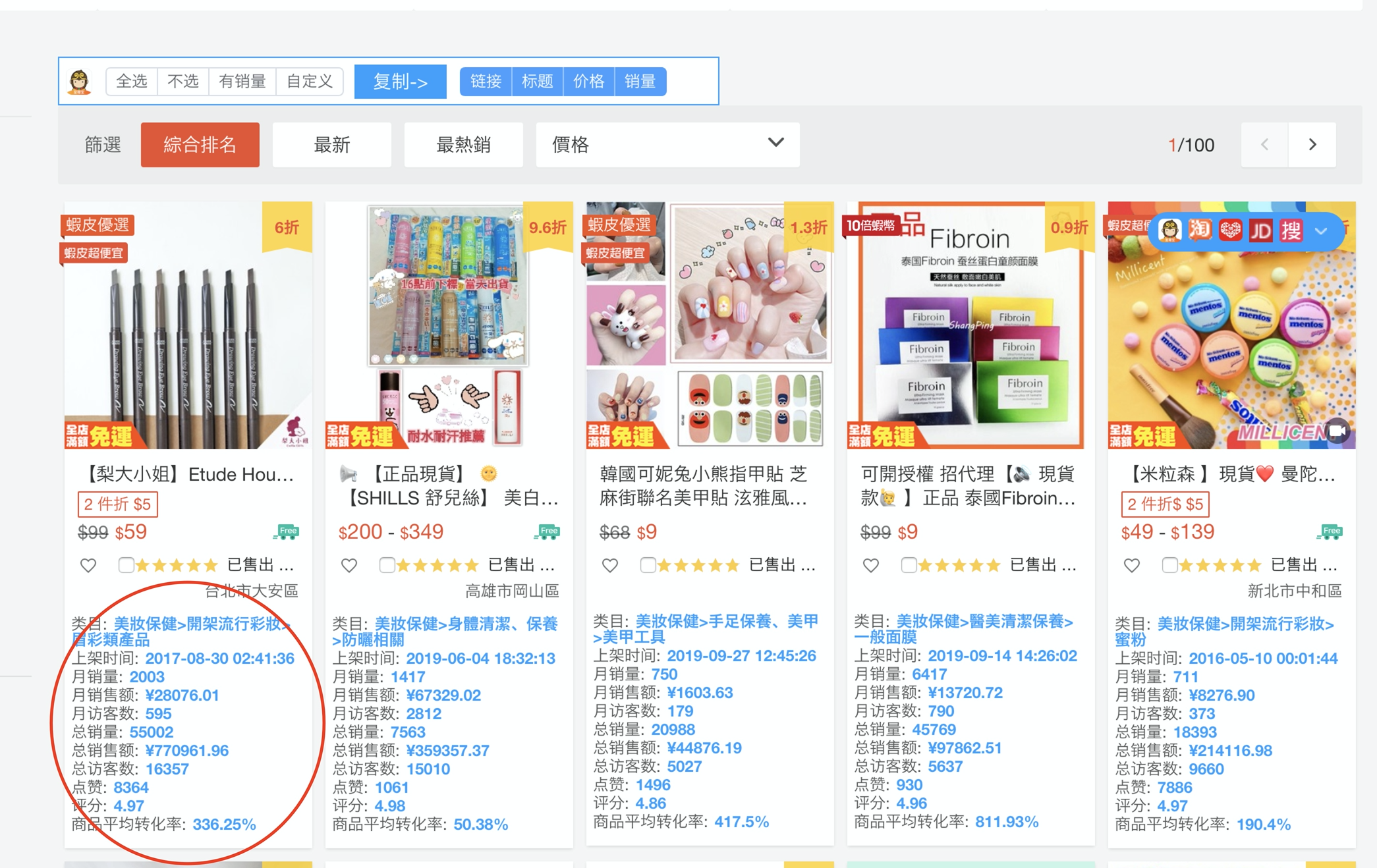The height and width of the screenshot is (868, 1377).
Task: Open the Millicent mentos powder image
Action: pyautogui.click(x=1232, y=325)
